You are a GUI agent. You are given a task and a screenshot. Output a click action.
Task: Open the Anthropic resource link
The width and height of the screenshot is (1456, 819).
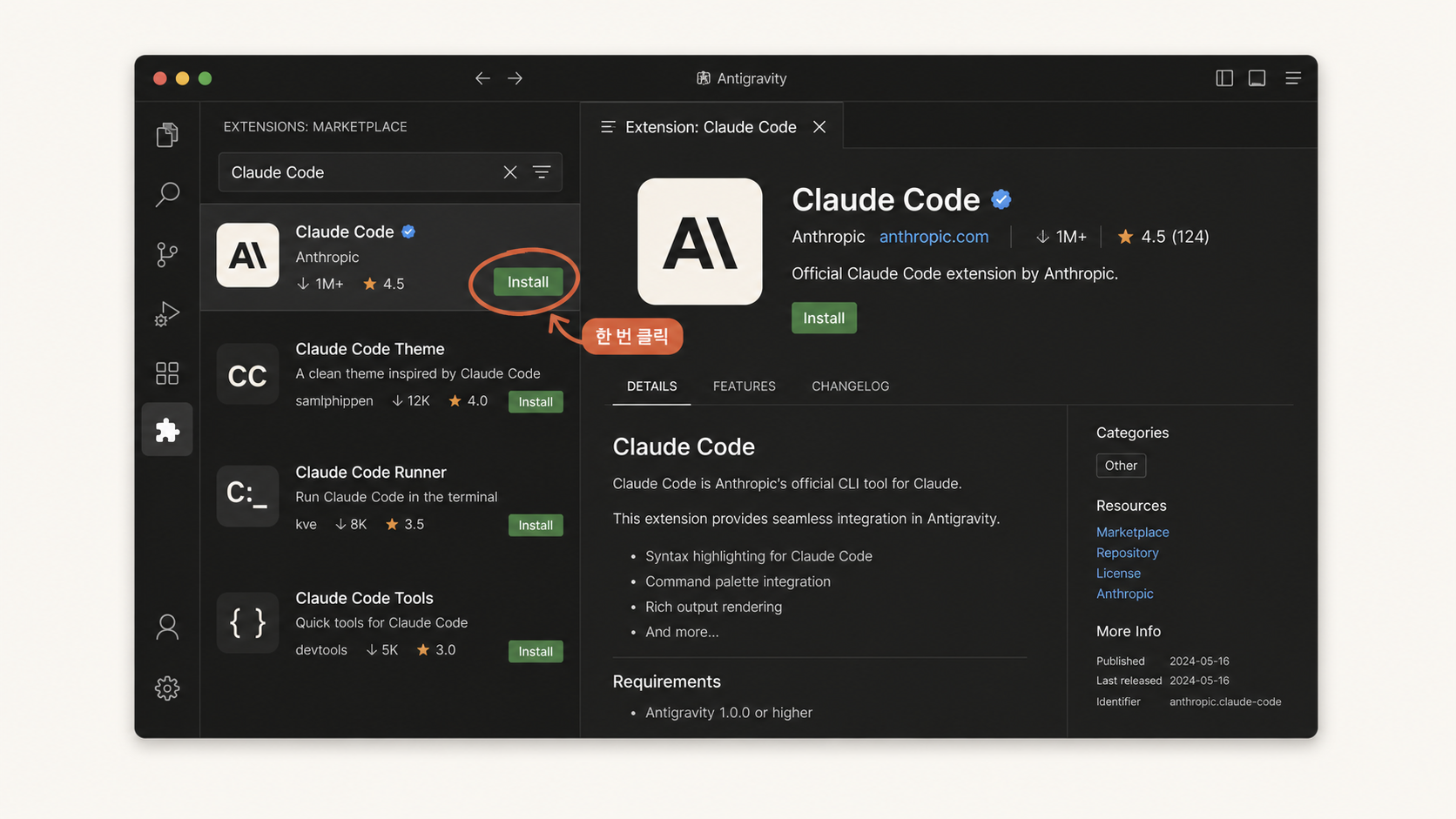tap(1124, 594)
